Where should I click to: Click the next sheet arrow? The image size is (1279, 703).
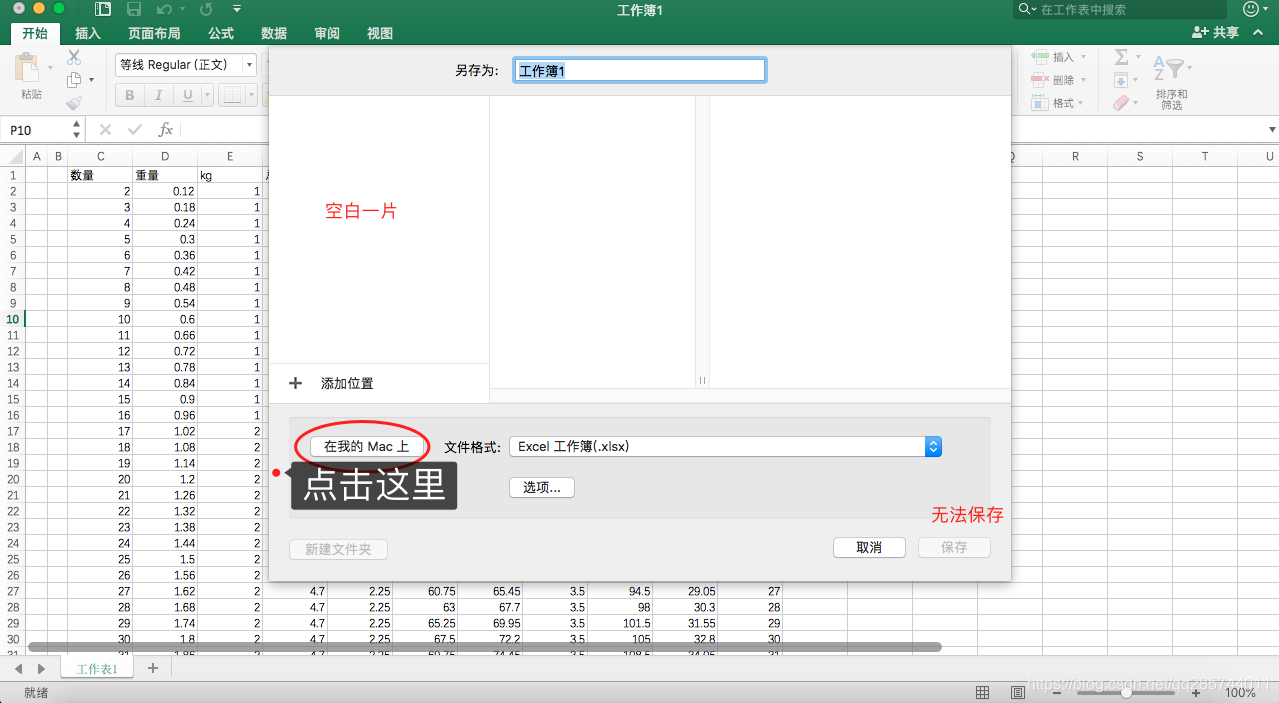(41, 668)
